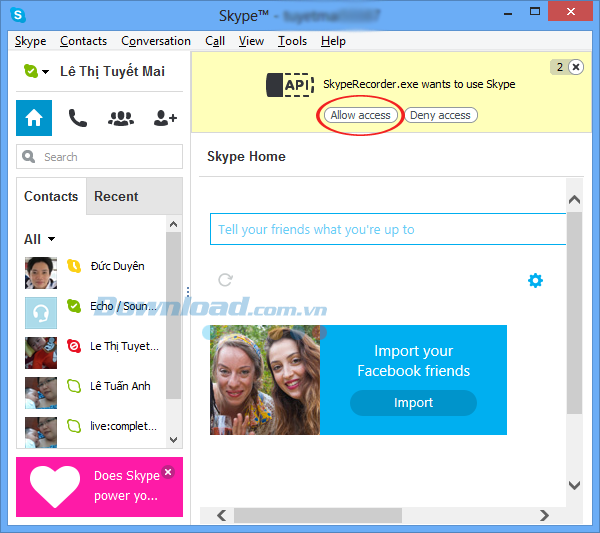The width and height of the screenshot is (600, 533).
Task: Click Allow access for SkypeRecorder
Action: pyautogui.click(x=360, y=115)
